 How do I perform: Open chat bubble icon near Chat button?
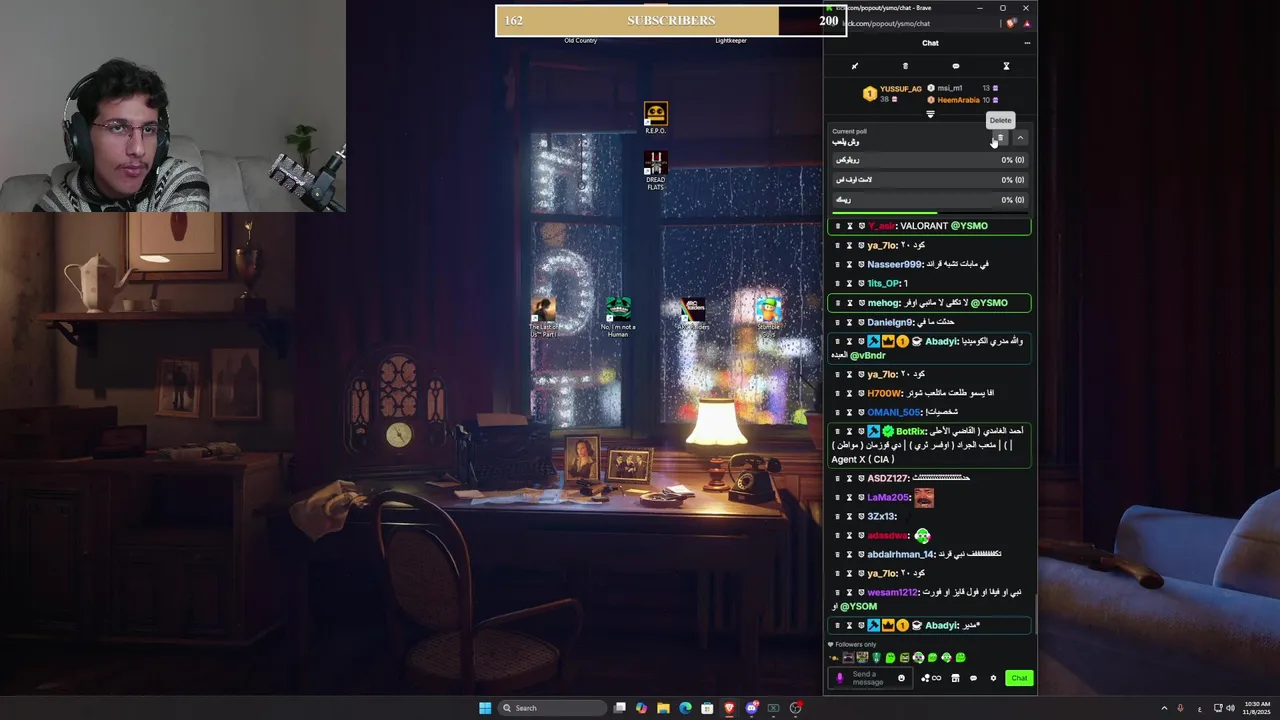973,678
